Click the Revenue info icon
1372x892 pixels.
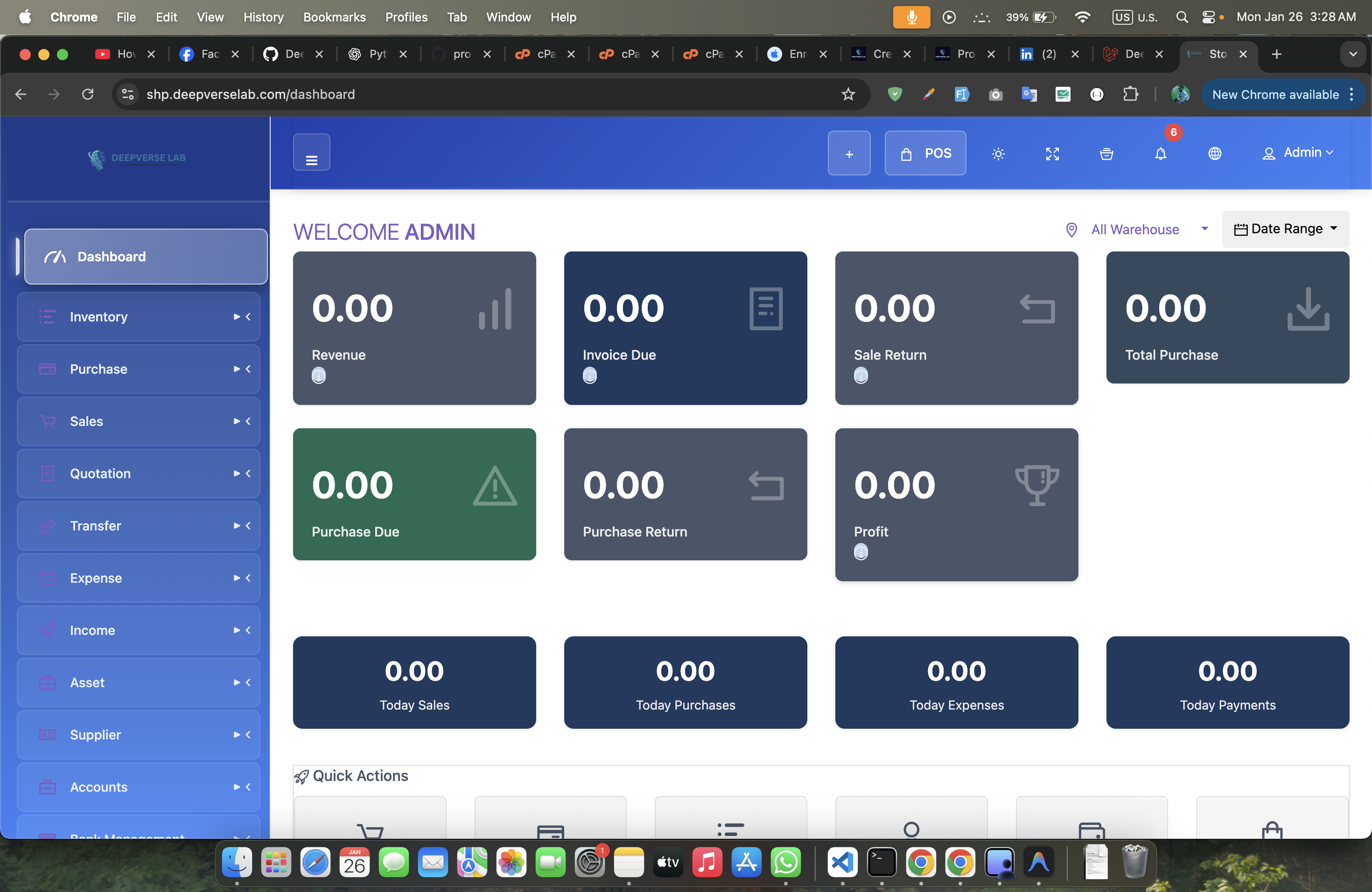319,376
